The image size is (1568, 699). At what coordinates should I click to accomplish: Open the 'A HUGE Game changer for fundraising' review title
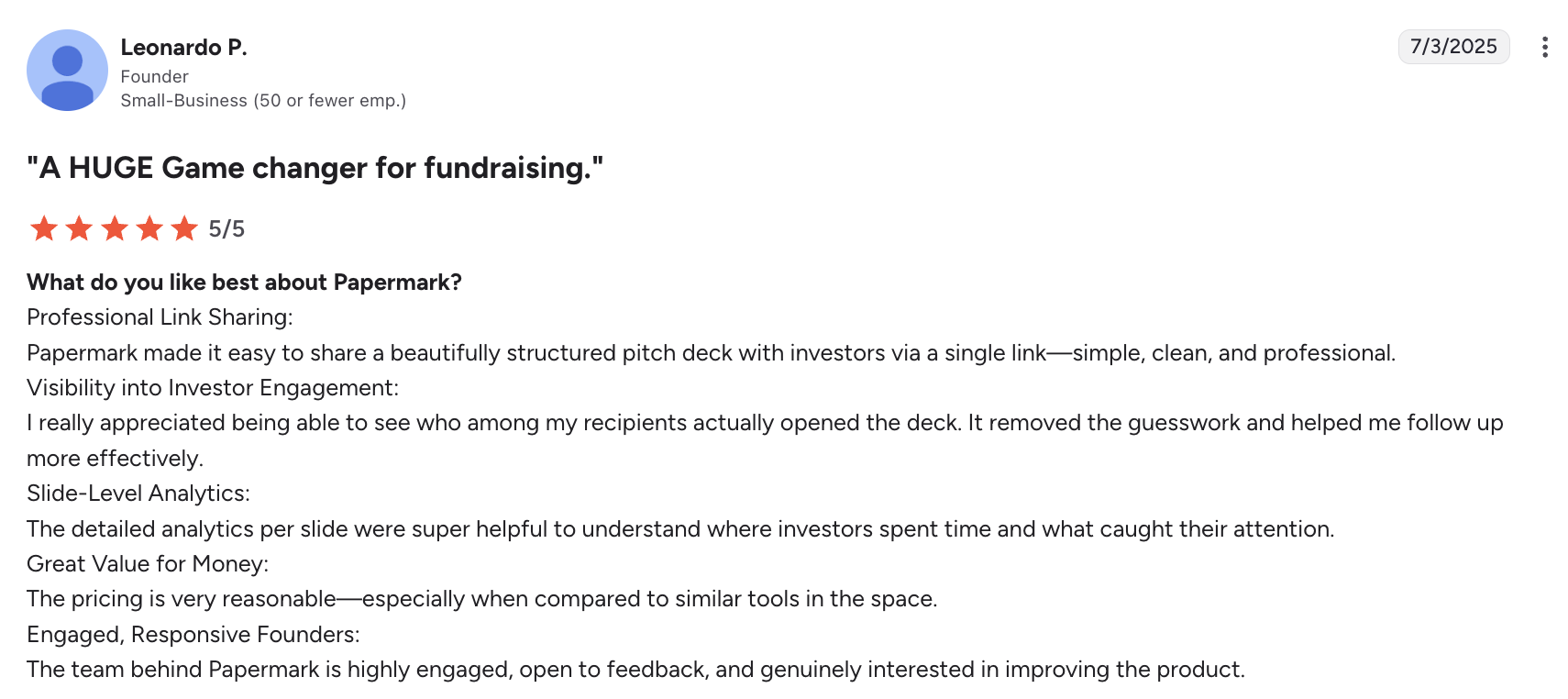[x=316, y=168]
